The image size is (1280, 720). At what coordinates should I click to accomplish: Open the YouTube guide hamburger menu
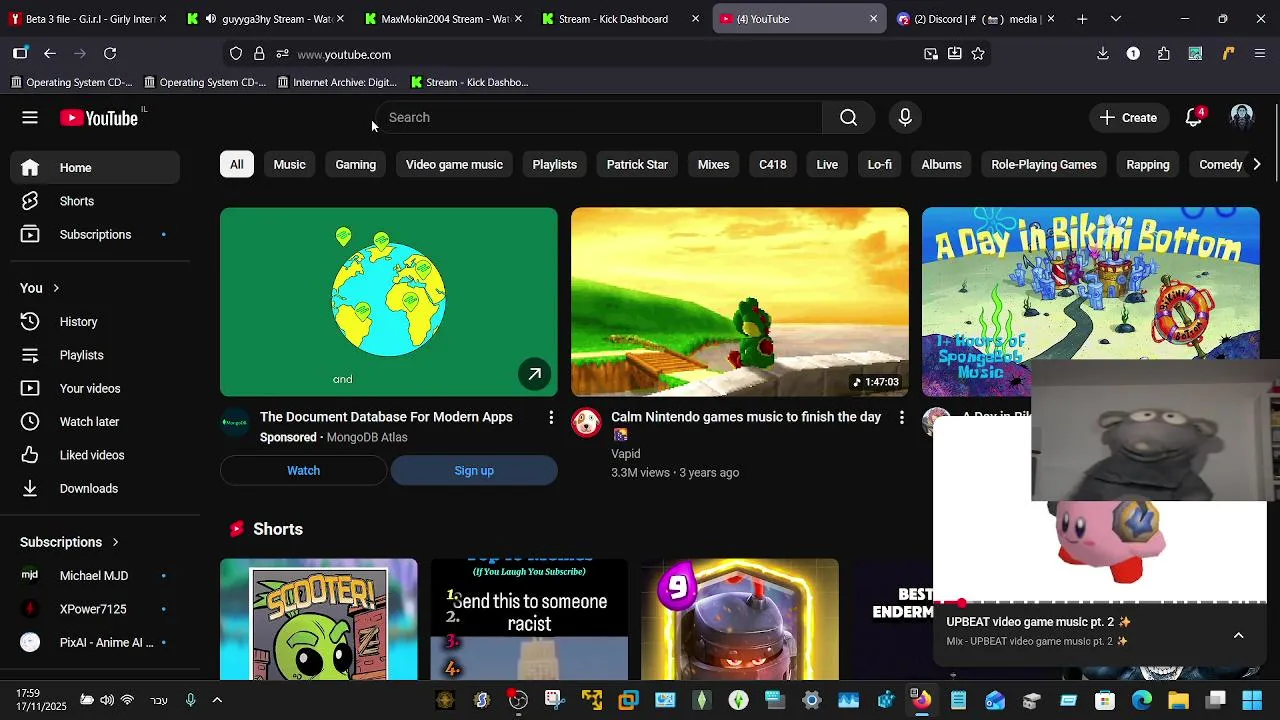point(30,118)
